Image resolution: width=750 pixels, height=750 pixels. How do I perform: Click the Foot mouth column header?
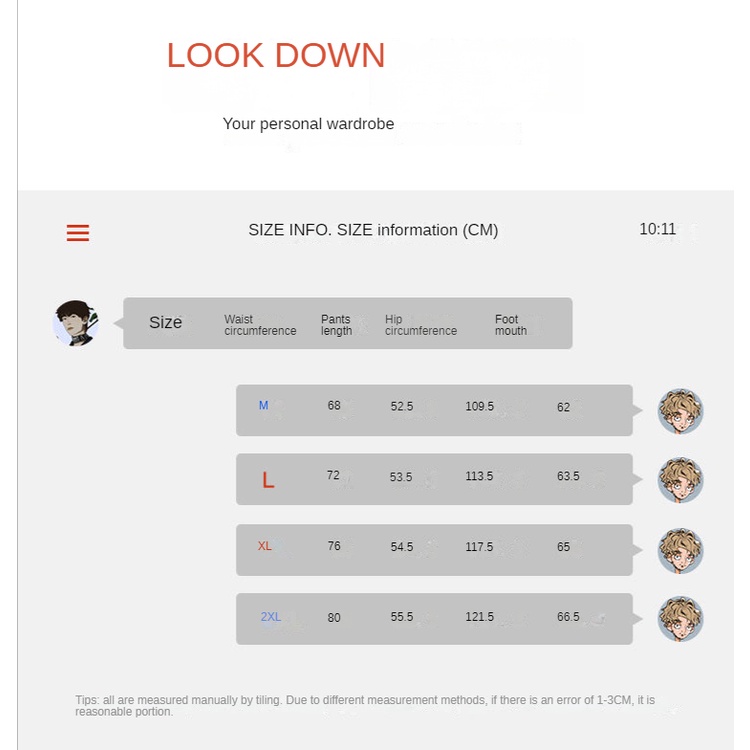point(510,325)
